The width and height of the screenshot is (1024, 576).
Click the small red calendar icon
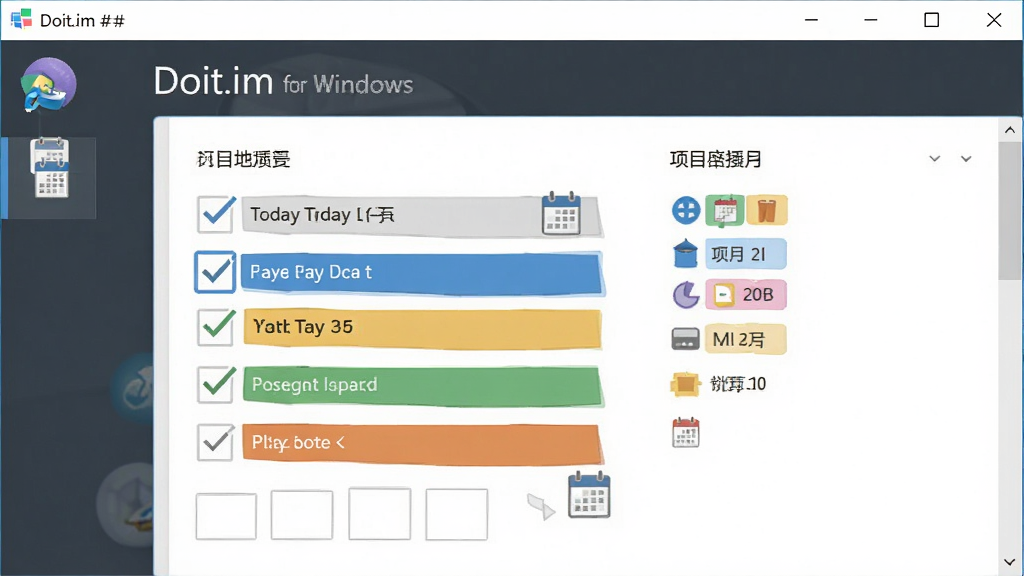pyautogui.click(x=686, y=432)
